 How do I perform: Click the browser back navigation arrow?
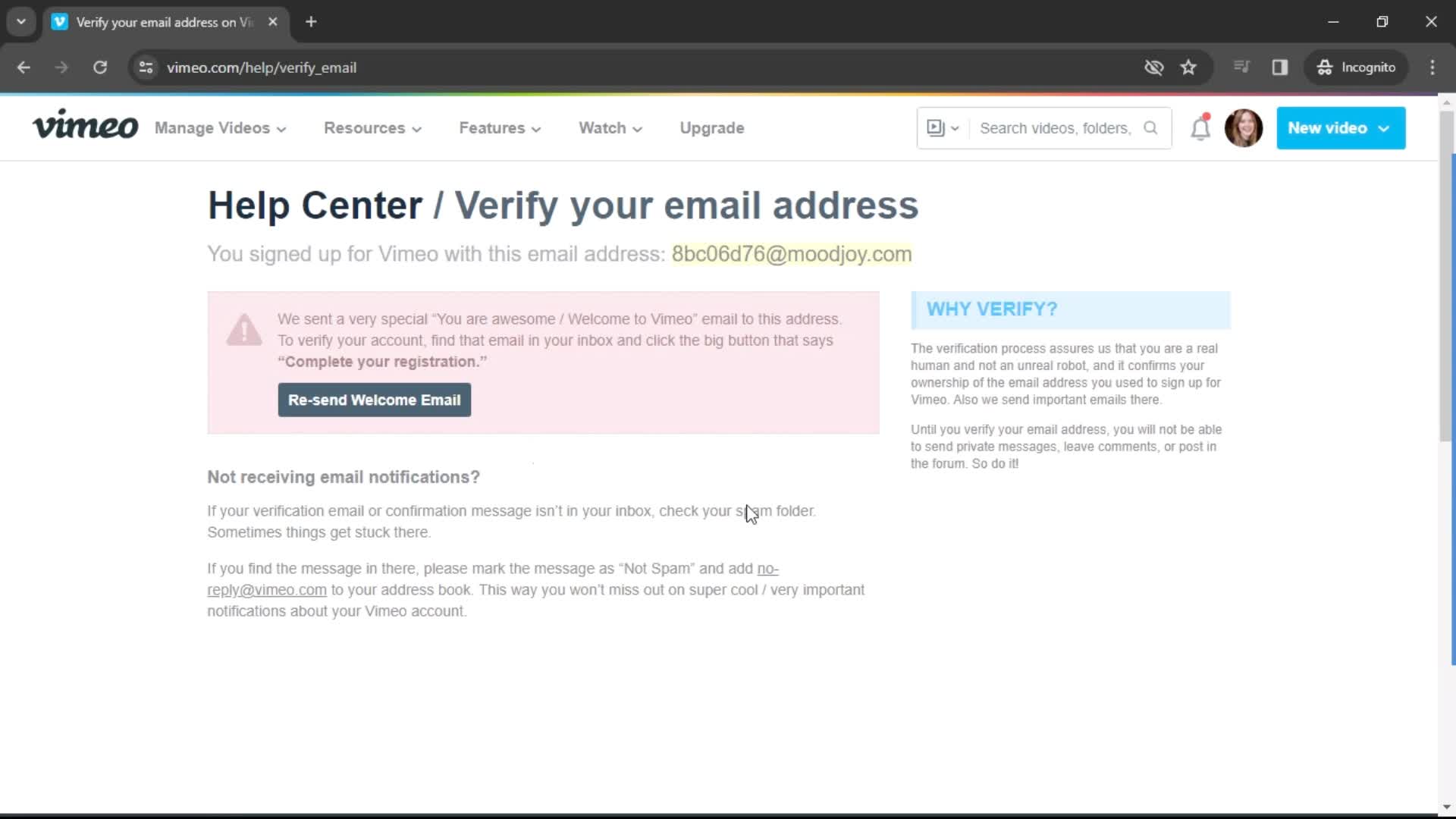pos(23,67)
